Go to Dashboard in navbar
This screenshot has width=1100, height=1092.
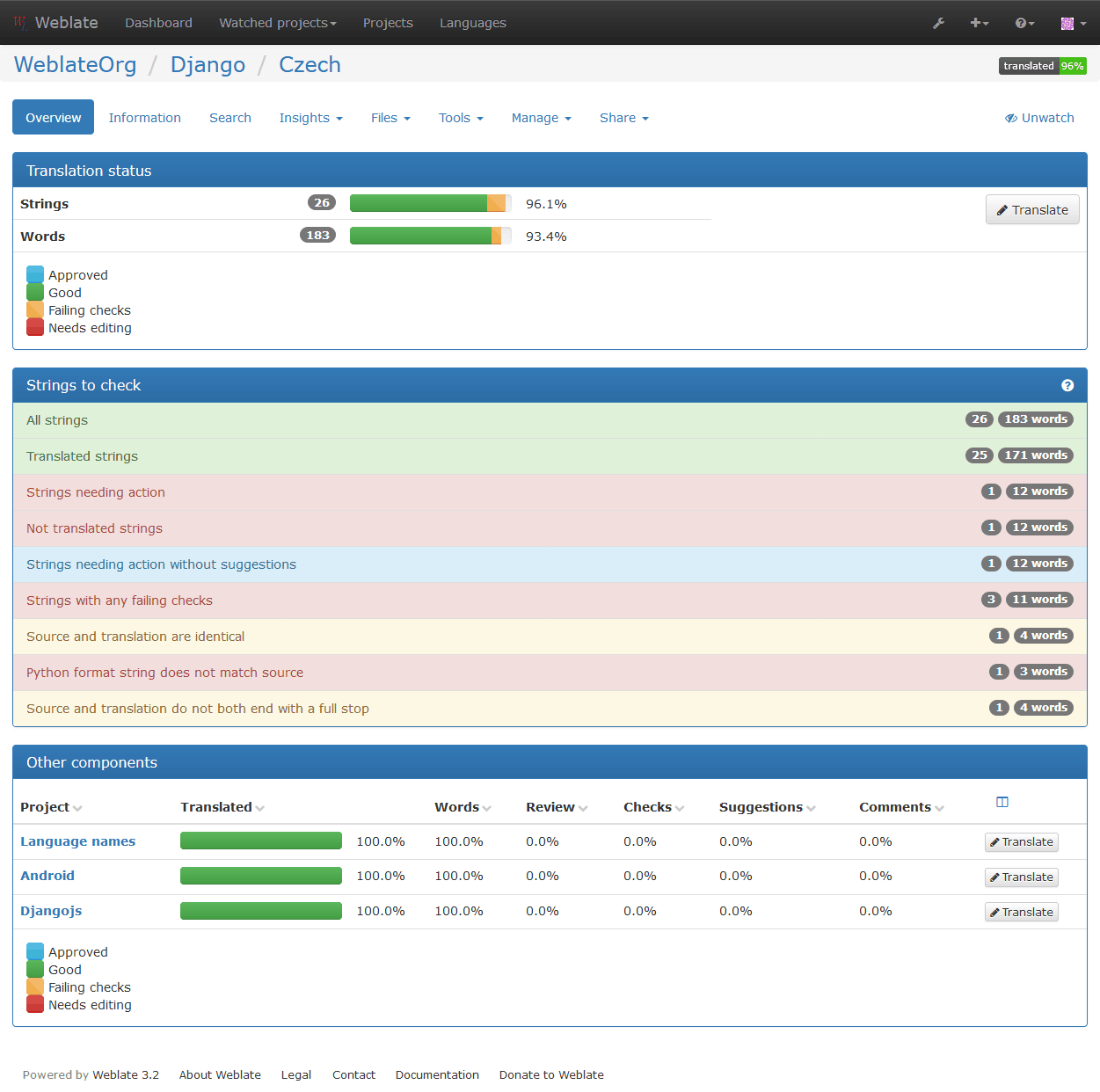click(158, 23)
